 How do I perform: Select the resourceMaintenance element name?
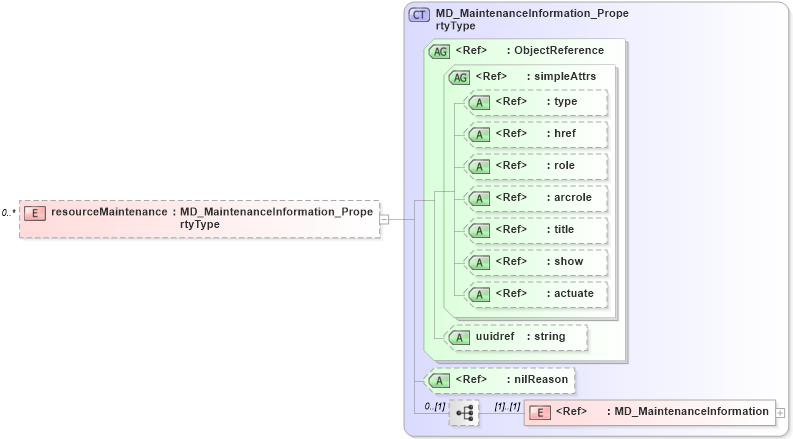(x=109, y=212)
